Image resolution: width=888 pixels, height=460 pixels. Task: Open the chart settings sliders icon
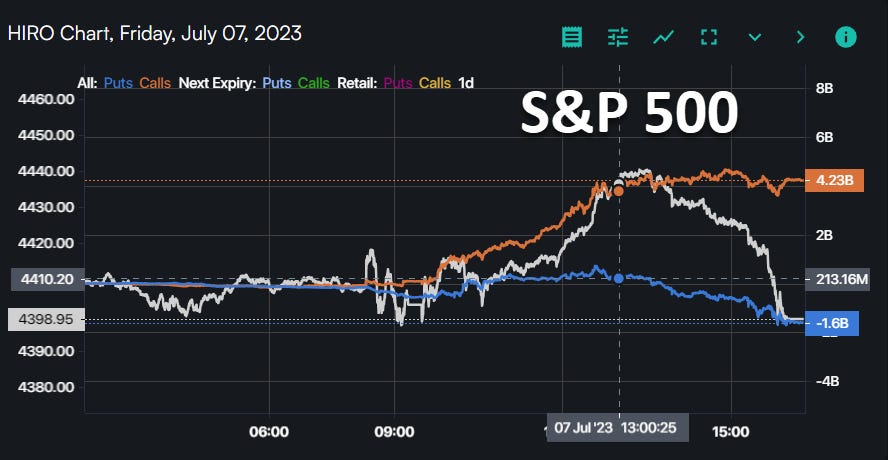click(x=618, y=37)
